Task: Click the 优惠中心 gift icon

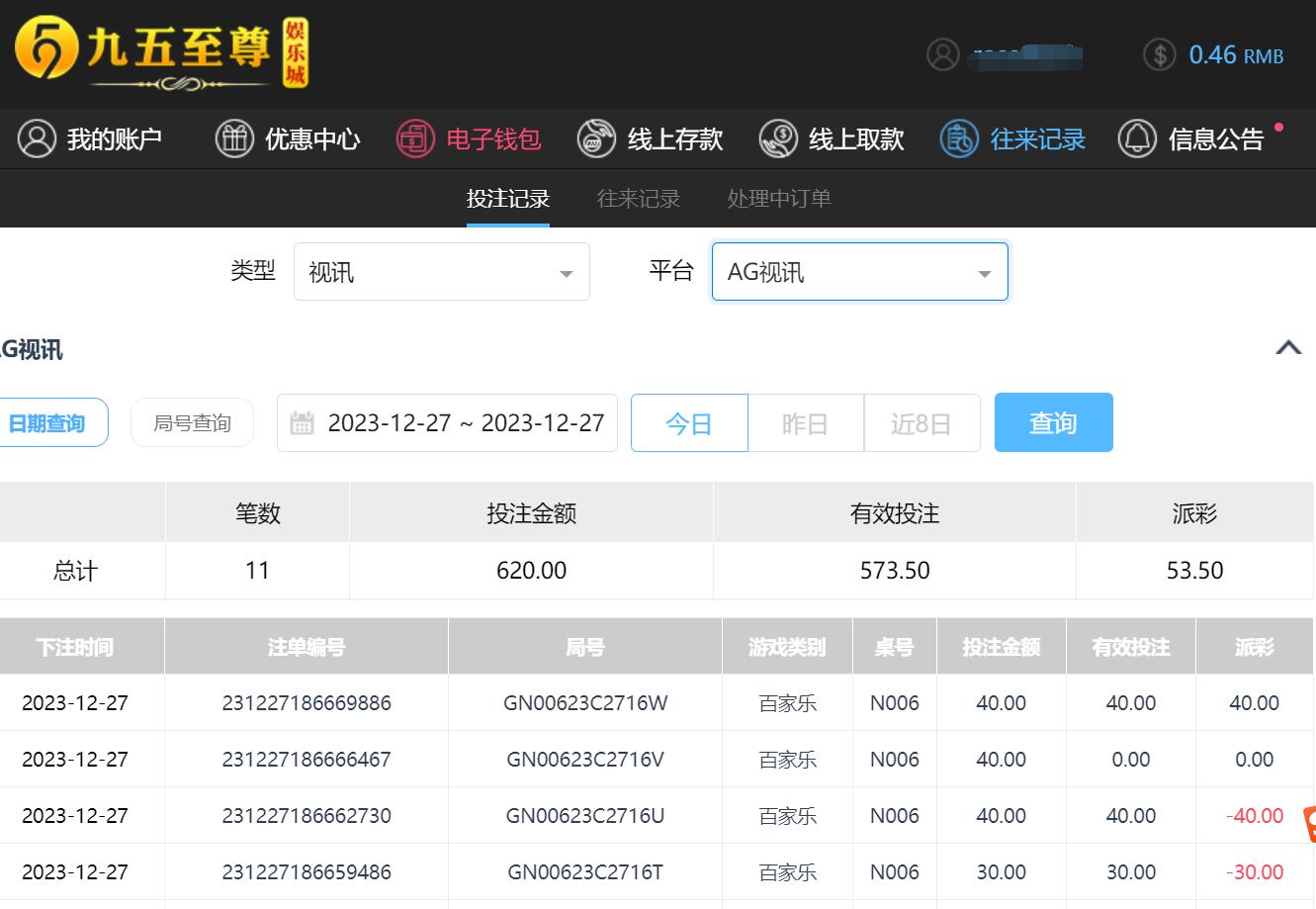Action: pos(234,138)
